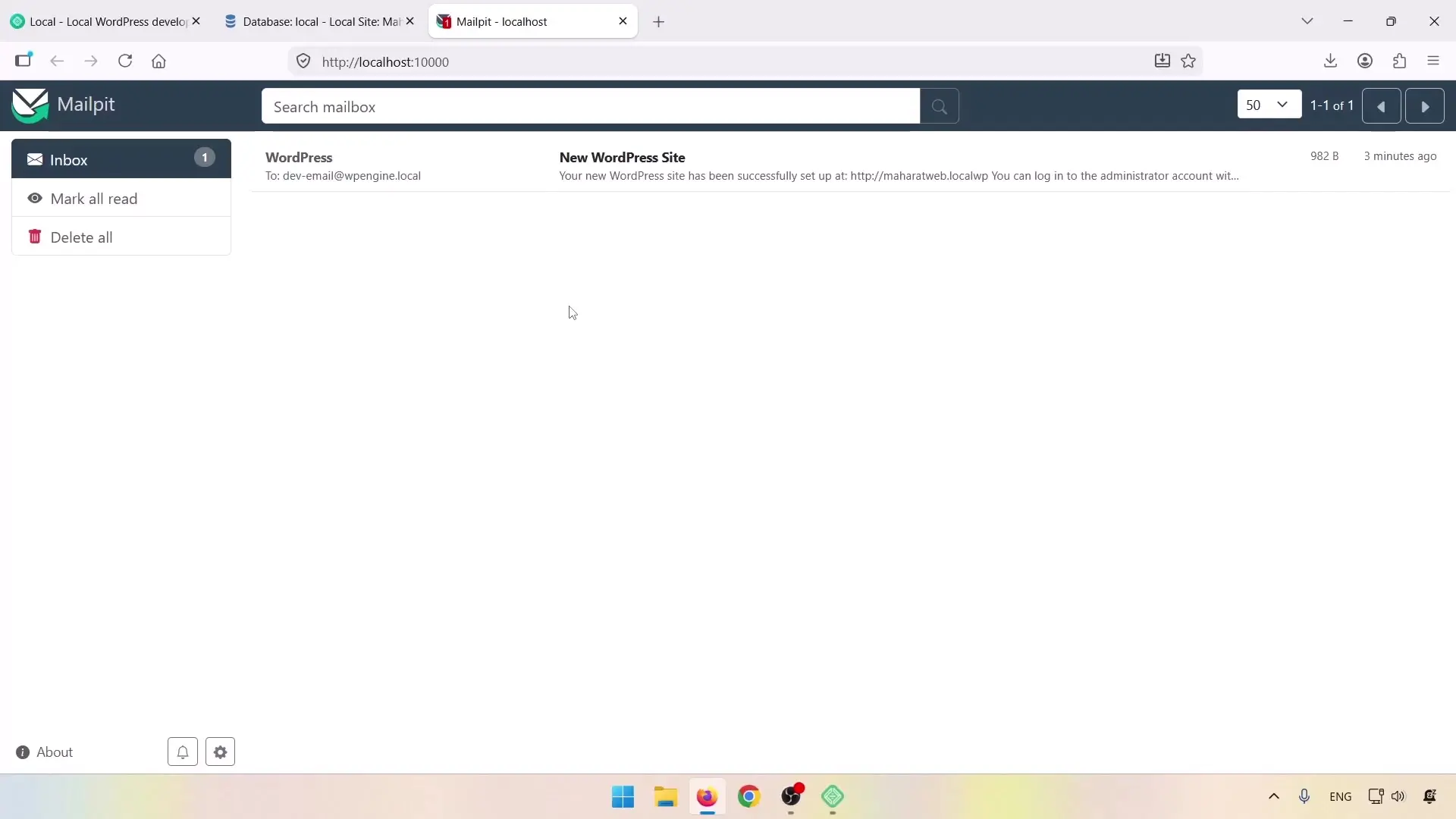Click the tracking protection shield icon
The height and width of the screenshot is (819, 1456).
(x=303, y=61)
